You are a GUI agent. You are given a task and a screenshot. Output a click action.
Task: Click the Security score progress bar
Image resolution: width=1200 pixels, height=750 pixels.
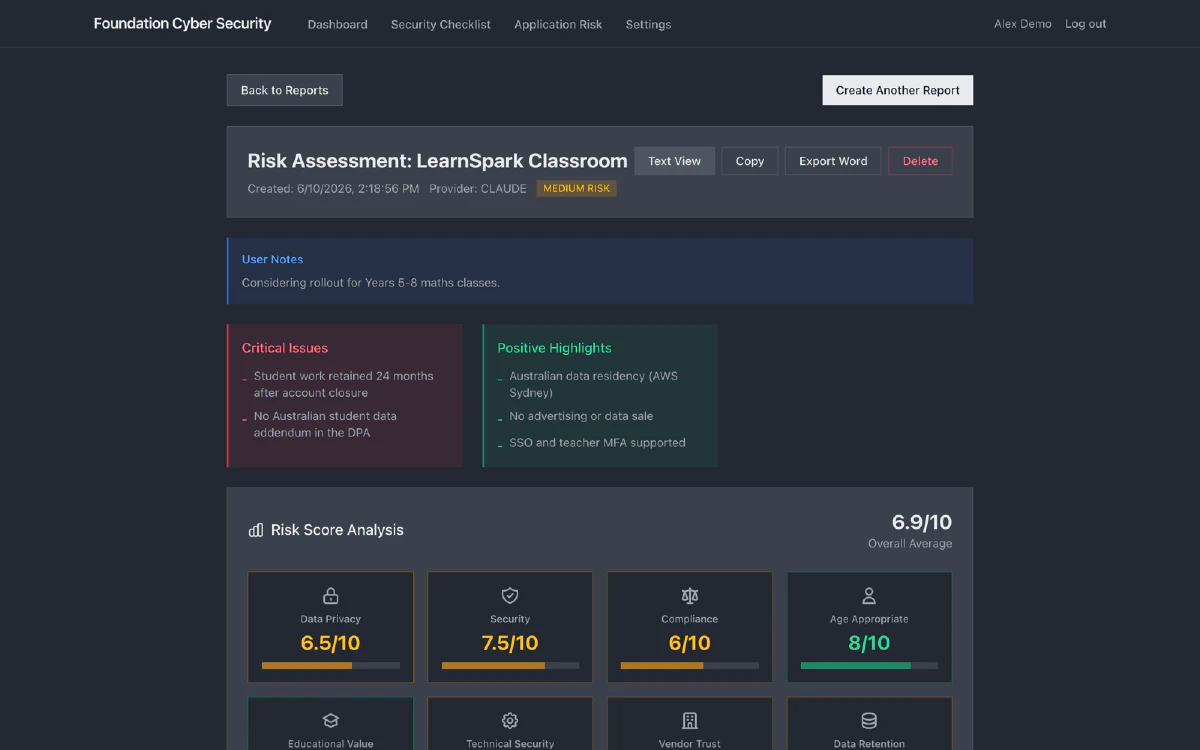(510, 665)
